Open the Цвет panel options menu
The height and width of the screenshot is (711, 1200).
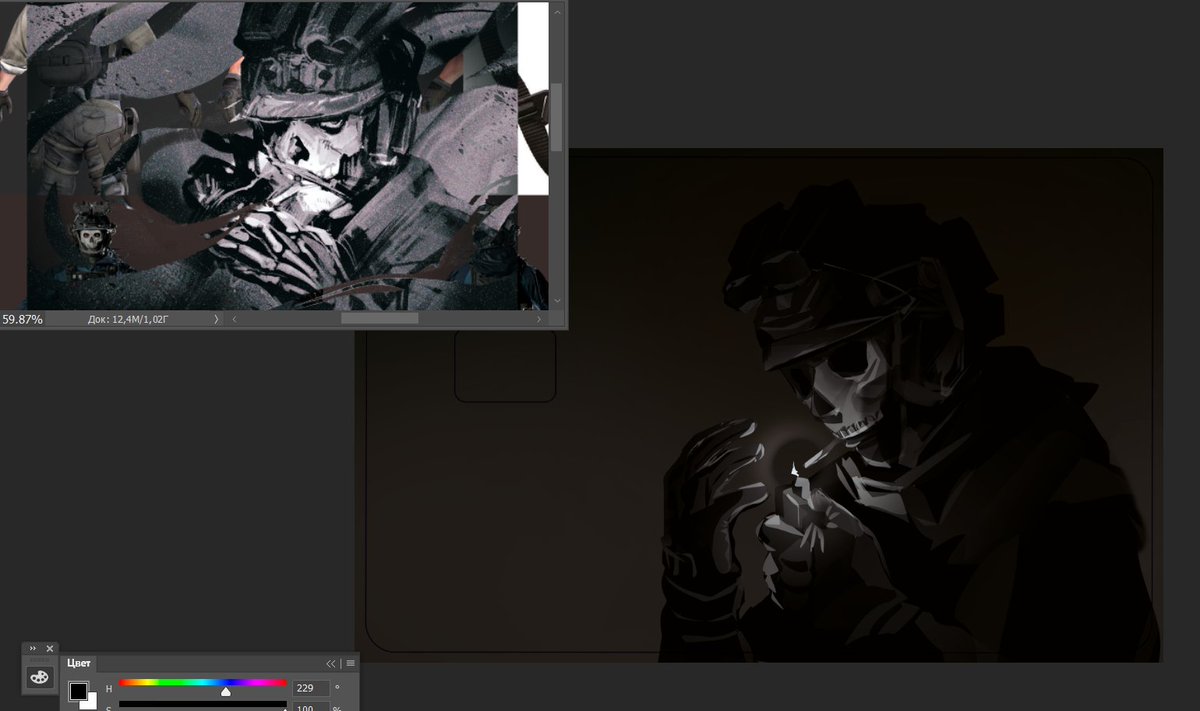[351, 663]
